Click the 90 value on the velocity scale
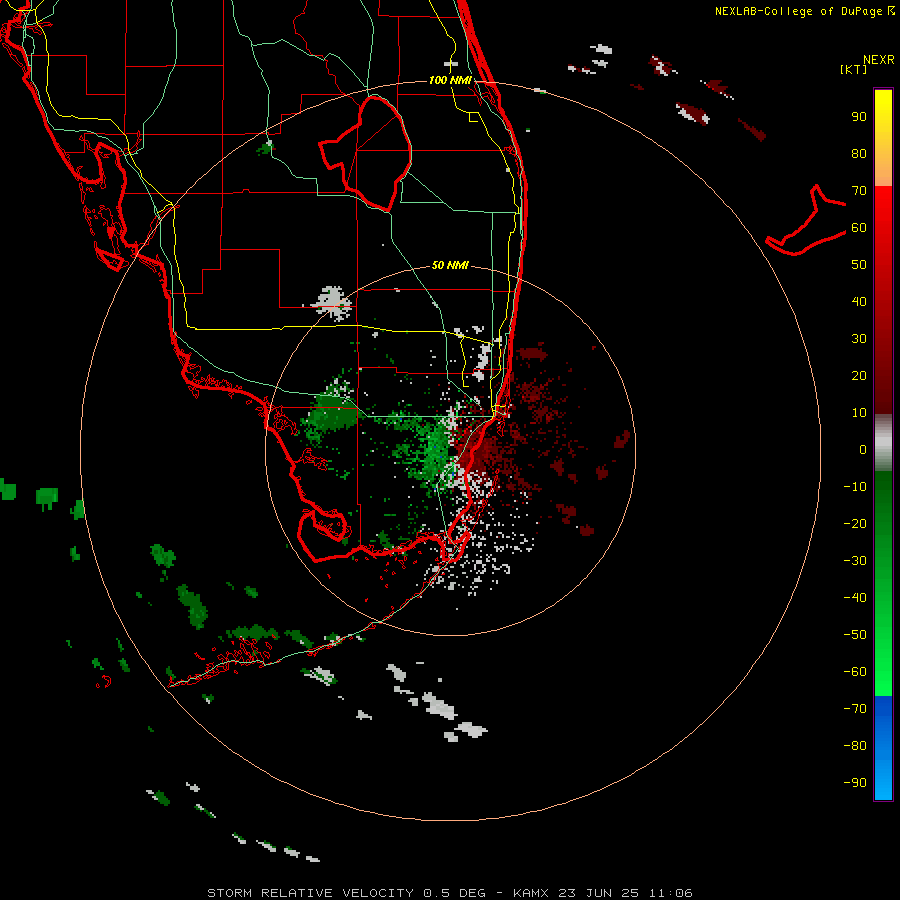The height and width of the screenshot is (900, 900). coord(859,117)
